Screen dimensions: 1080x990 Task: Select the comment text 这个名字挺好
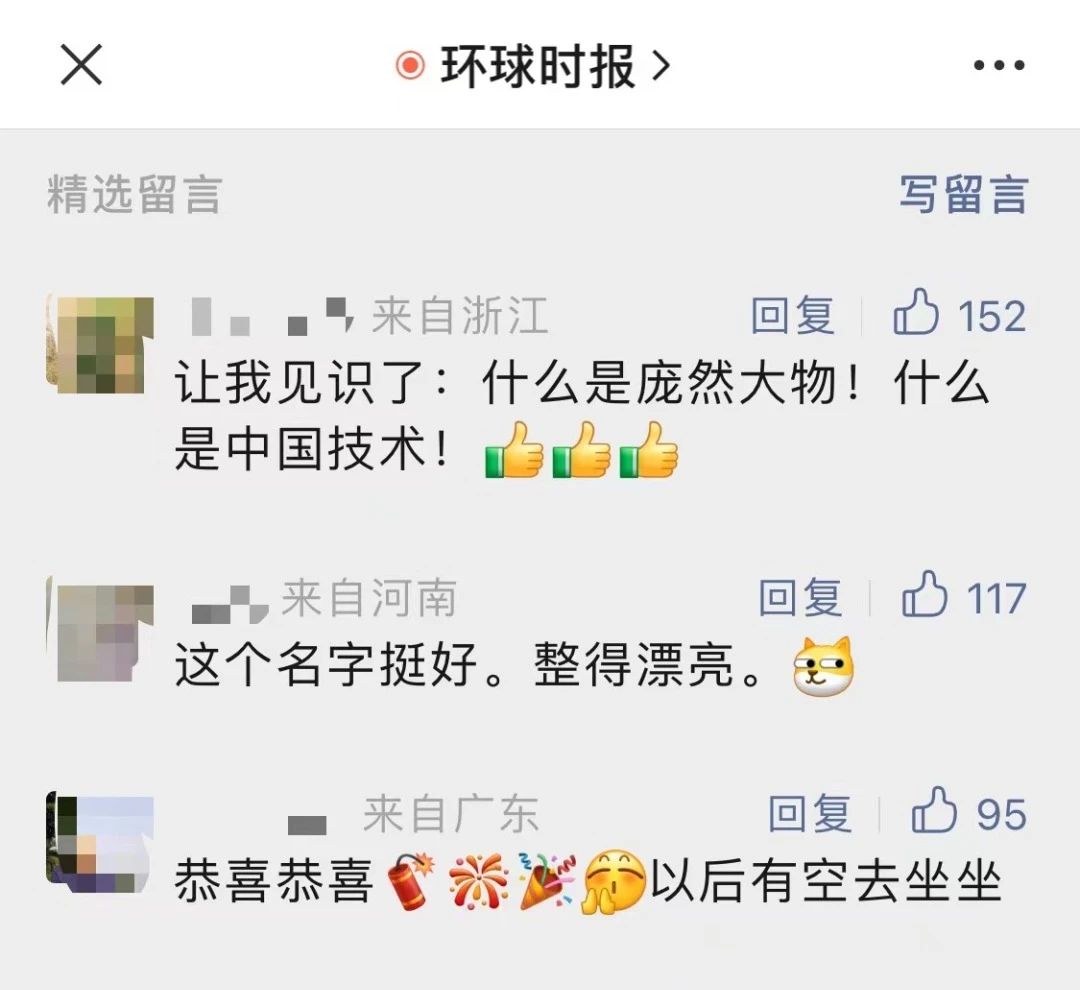tap(325, 666)
